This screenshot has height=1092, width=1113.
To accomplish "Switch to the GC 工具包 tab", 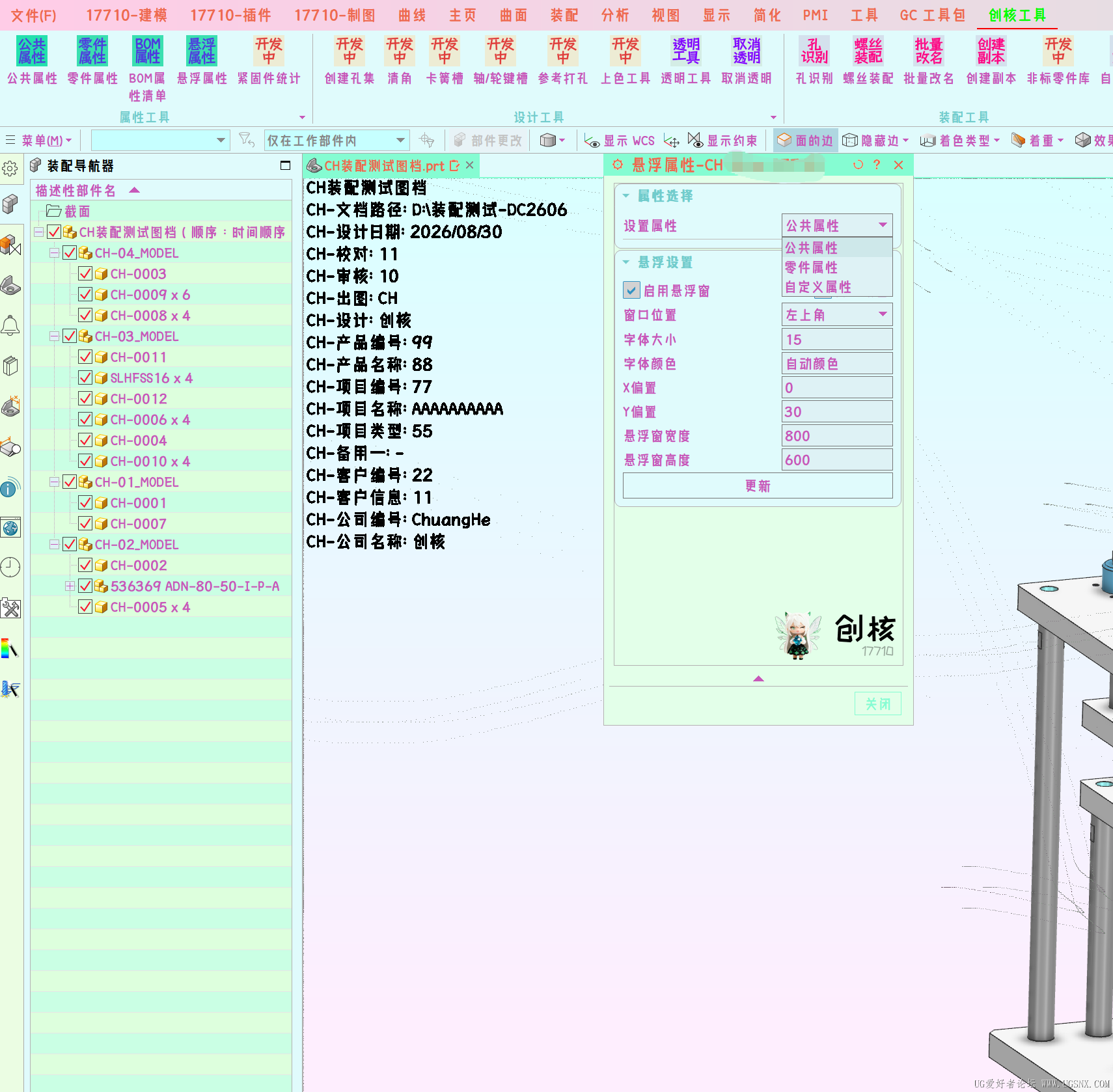I will click(x=933, y=15).
